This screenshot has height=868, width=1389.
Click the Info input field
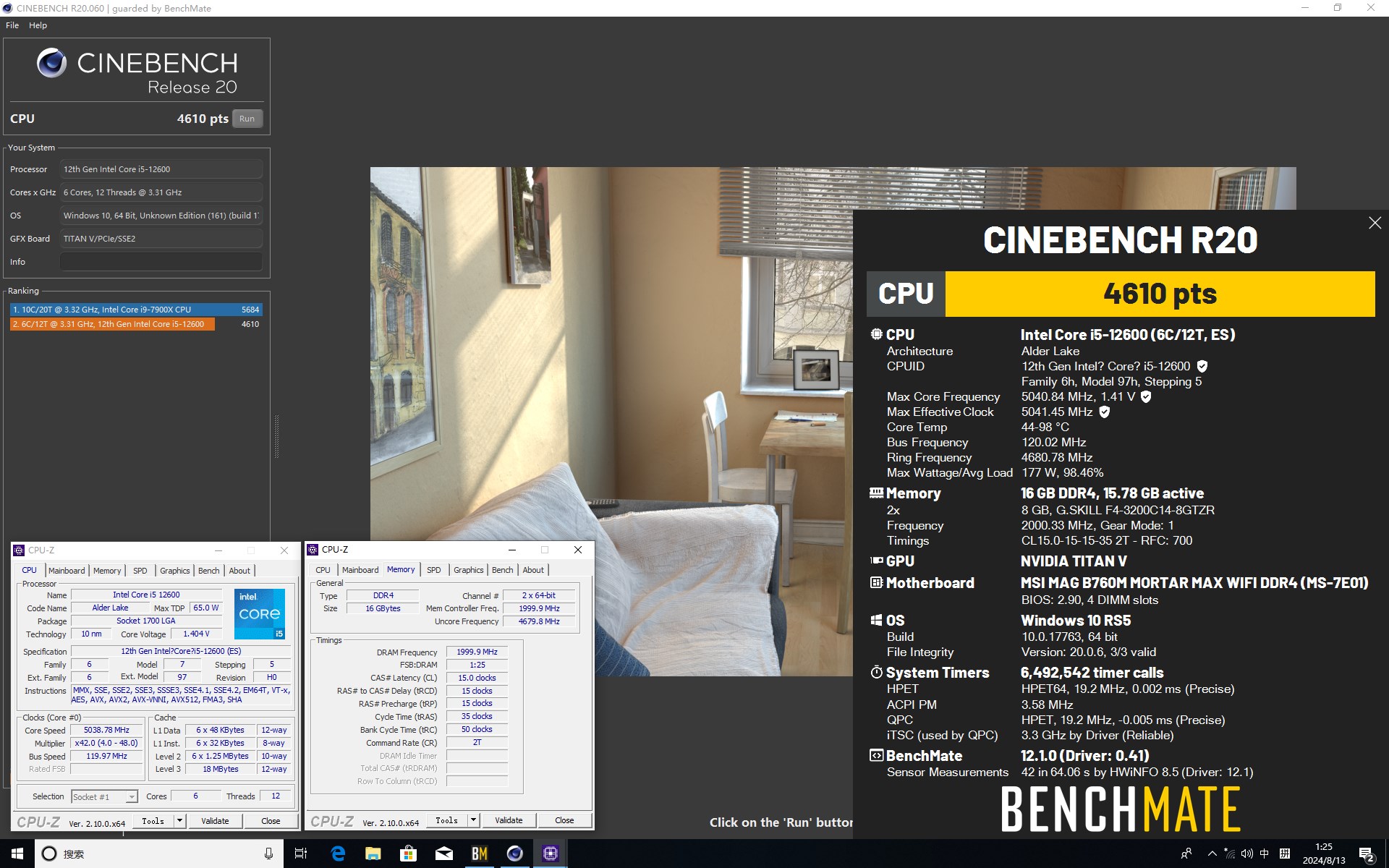161,262
